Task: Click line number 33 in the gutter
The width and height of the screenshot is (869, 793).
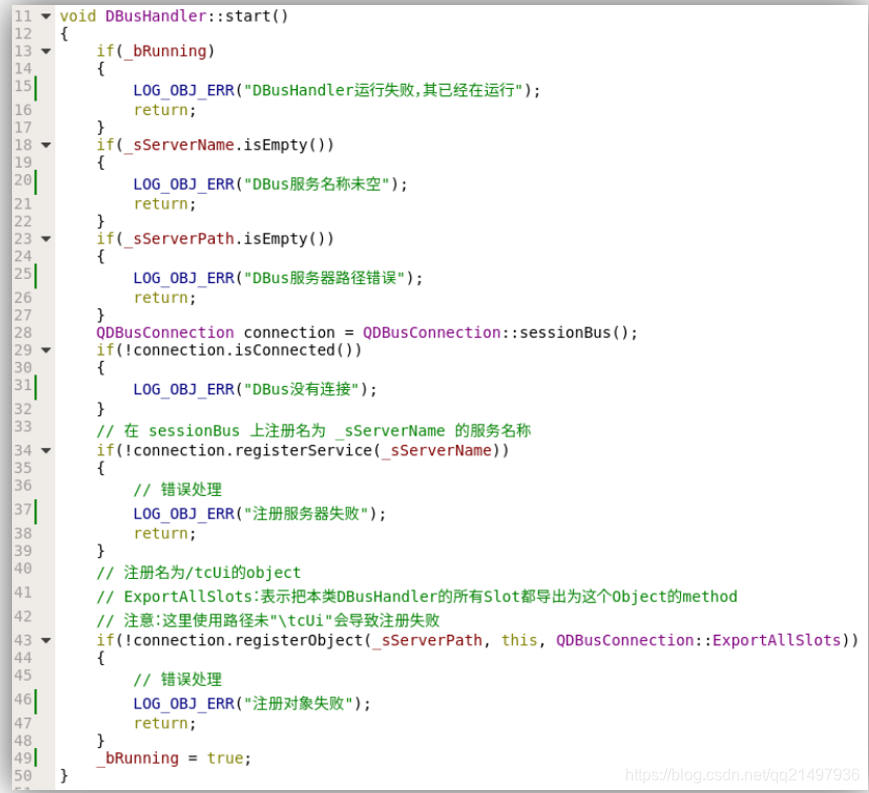Action: tap(23, 427)
